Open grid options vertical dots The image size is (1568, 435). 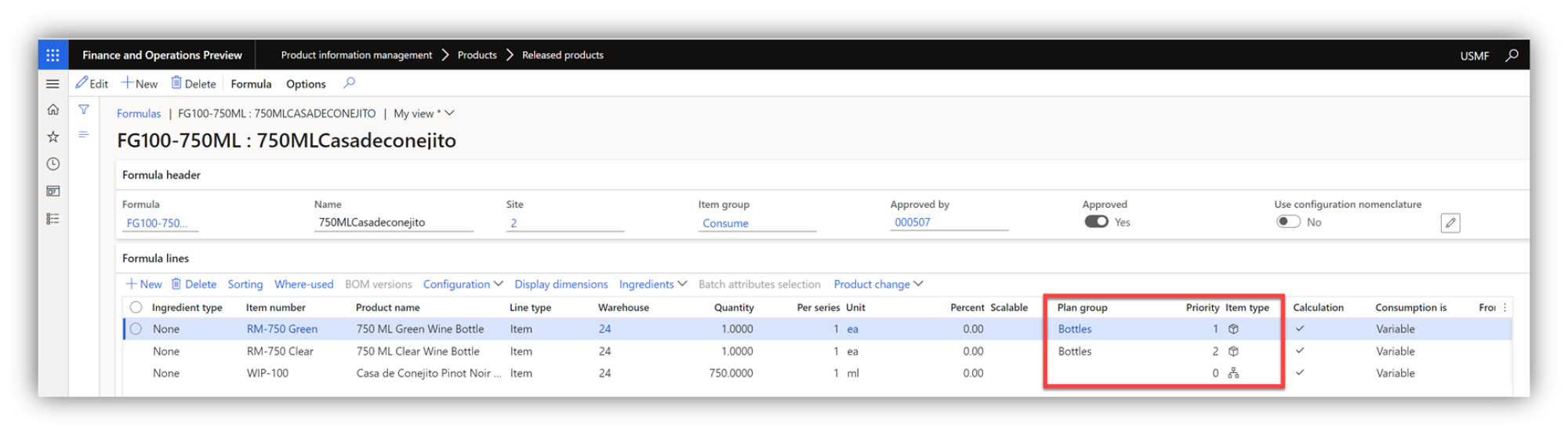coord(1504,307)
